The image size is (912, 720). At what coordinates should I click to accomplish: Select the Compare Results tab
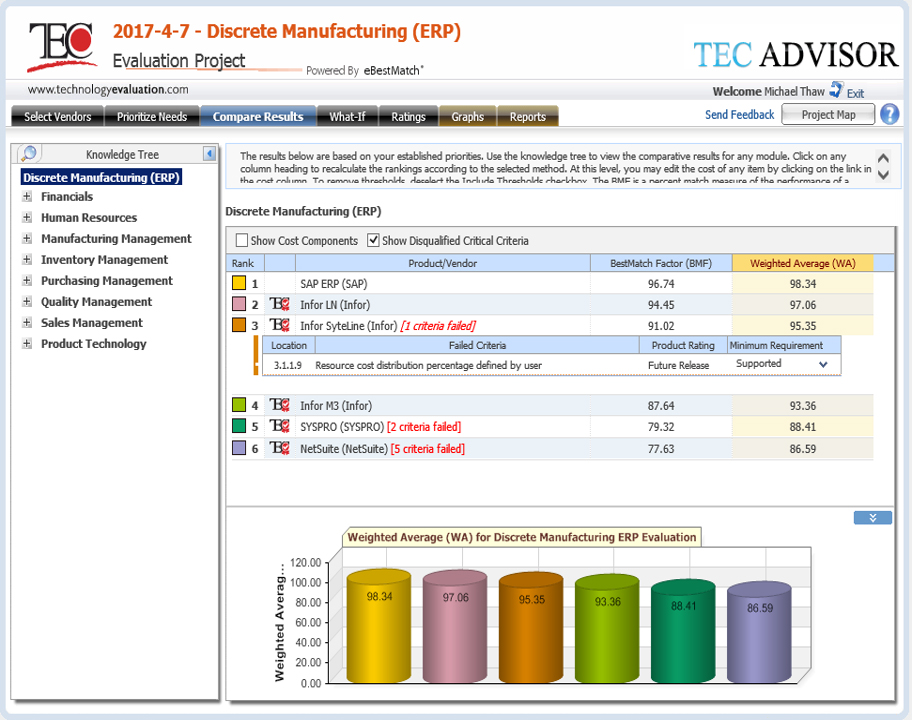pyautogui.click(x=258, y=116)
